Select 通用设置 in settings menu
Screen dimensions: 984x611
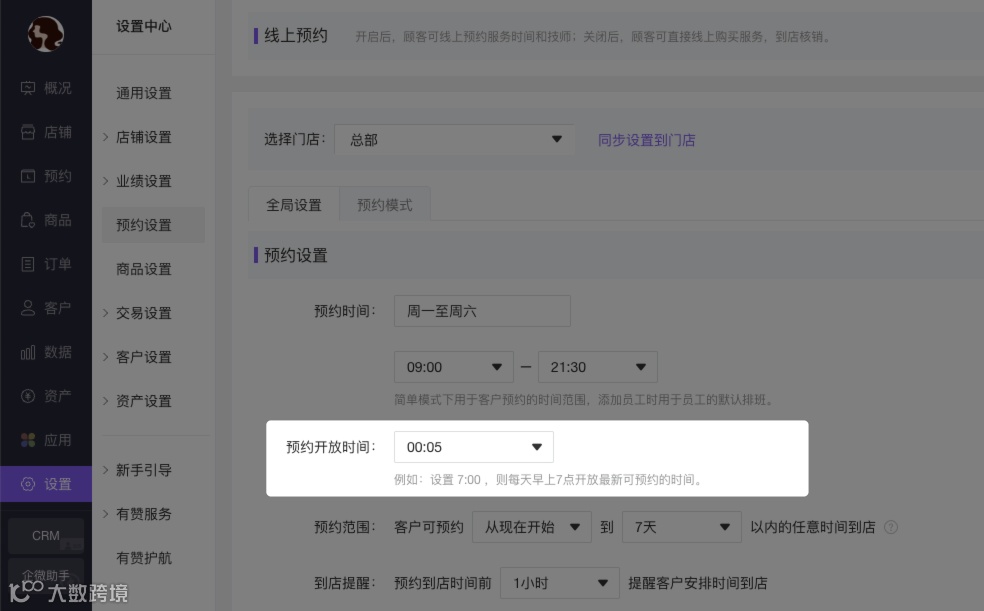point(144,93)
